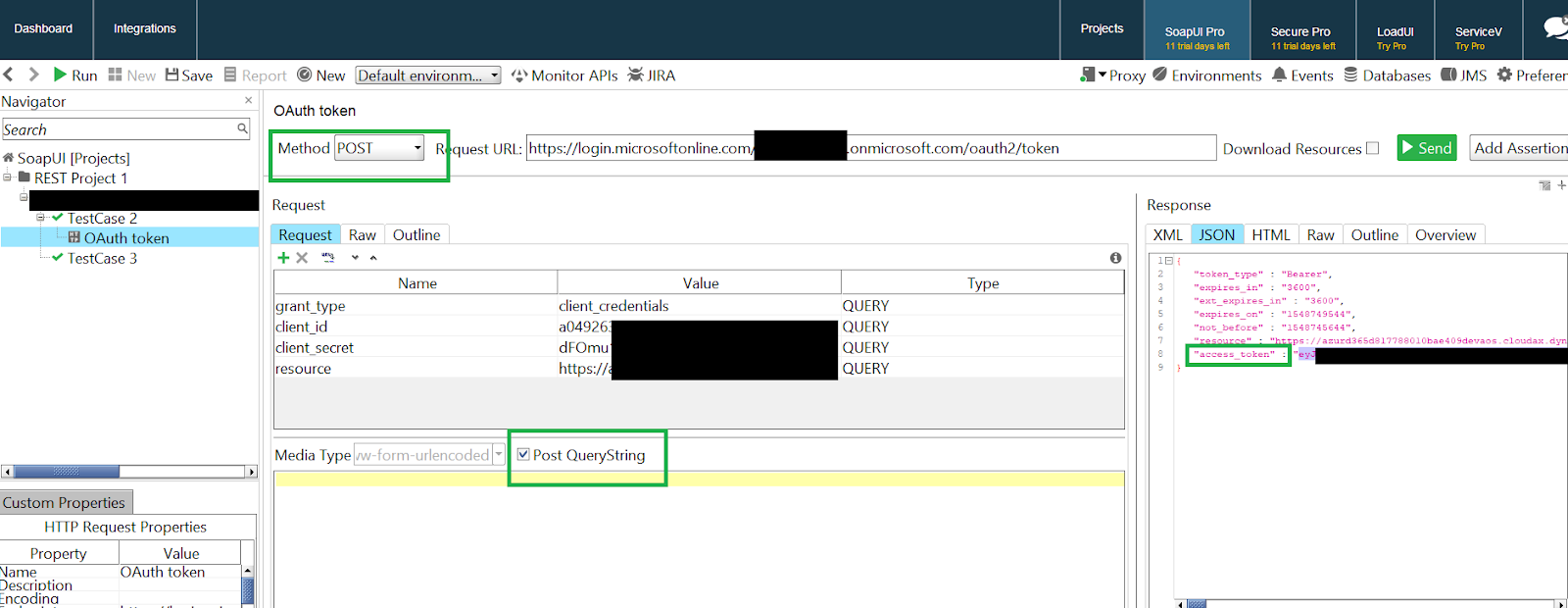Click the Navigator search magnifier icon
This screenshot has width=1568, height=608.
[242, 128]
